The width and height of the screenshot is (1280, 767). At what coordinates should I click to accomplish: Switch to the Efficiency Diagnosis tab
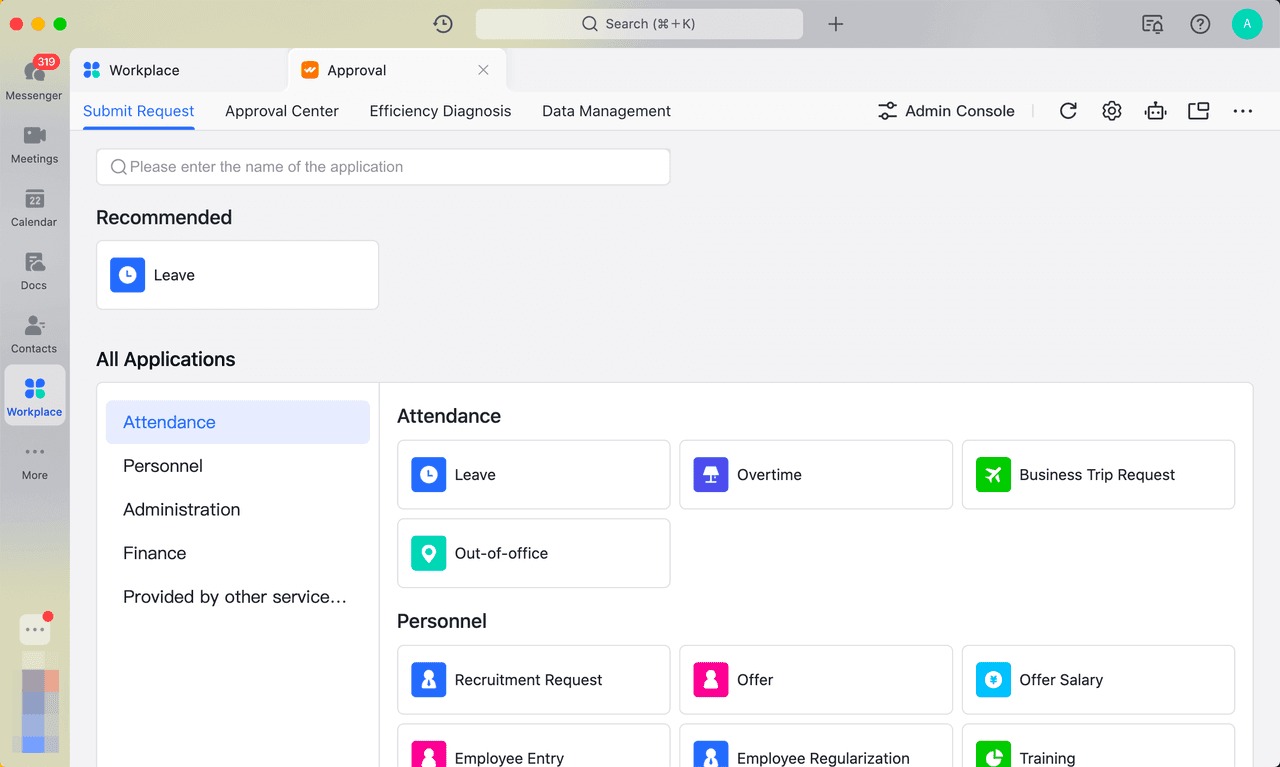(x=440, y=111)
